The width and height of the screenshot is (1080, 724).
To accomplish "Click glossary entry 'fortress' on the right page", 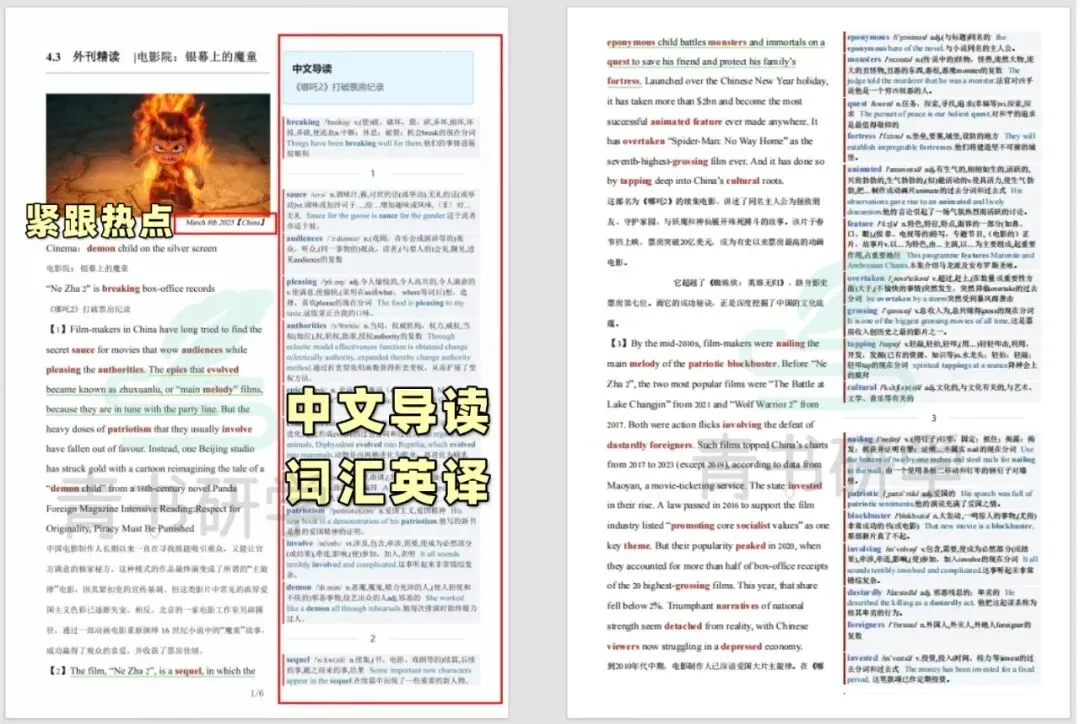I will pos(861,136).
